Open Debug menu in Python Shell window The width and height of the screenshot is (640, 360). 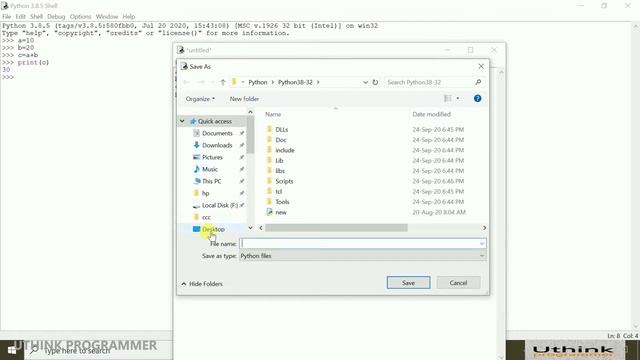click(x=56, y=17)
